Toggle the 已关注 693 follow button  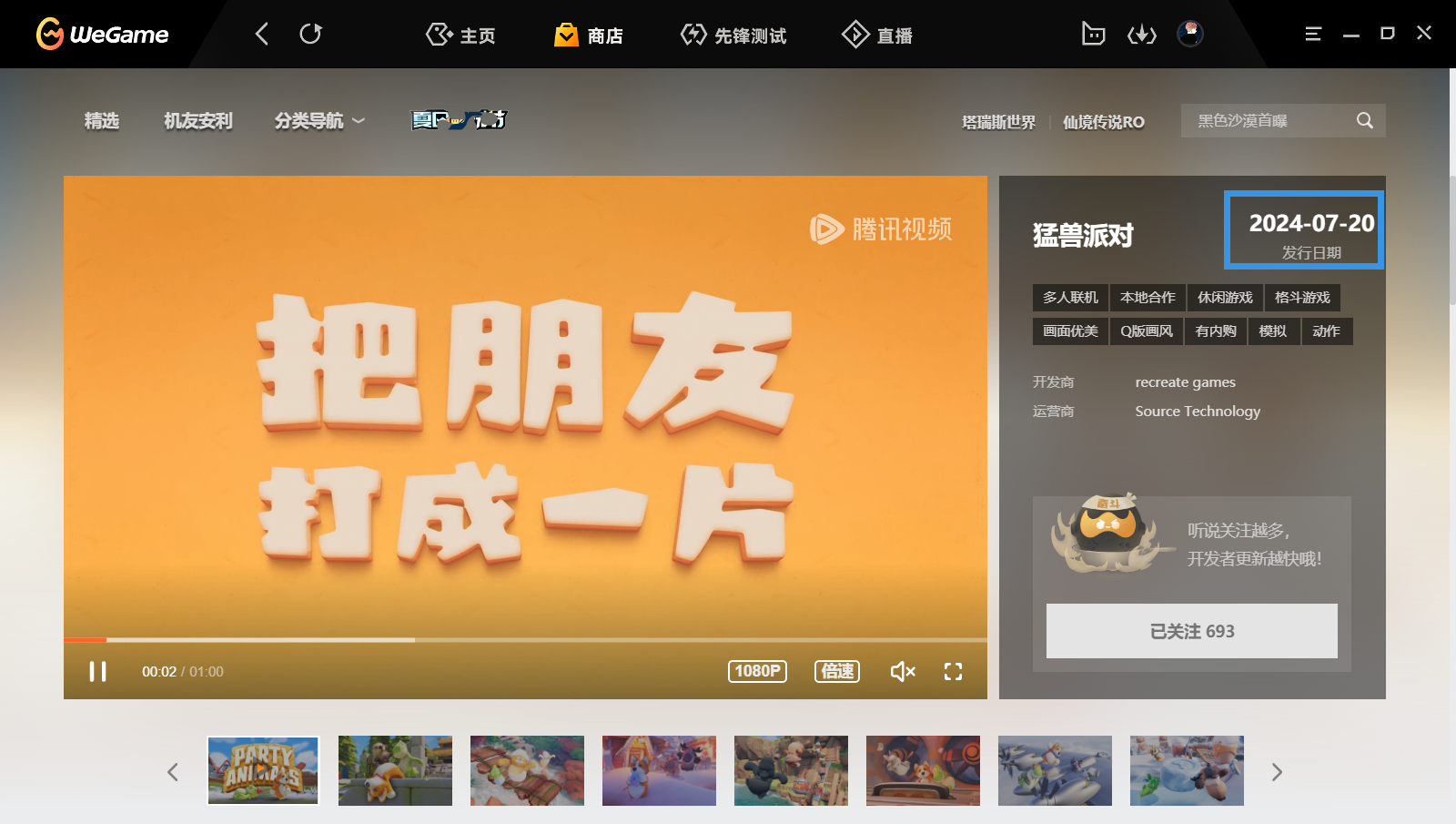click(1191, 631)
